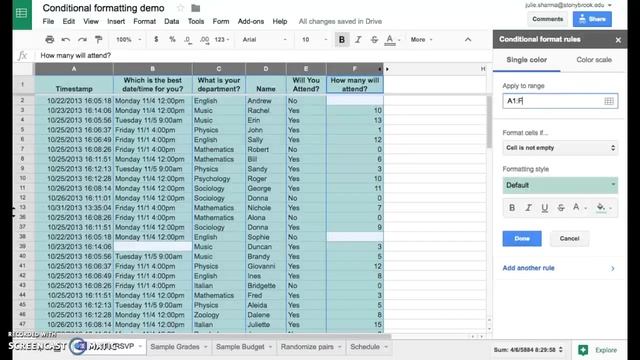Open the move-to-folder icon beside title
Image resolution: width=640 pixels, height=360 pixels.
[196, 8]
